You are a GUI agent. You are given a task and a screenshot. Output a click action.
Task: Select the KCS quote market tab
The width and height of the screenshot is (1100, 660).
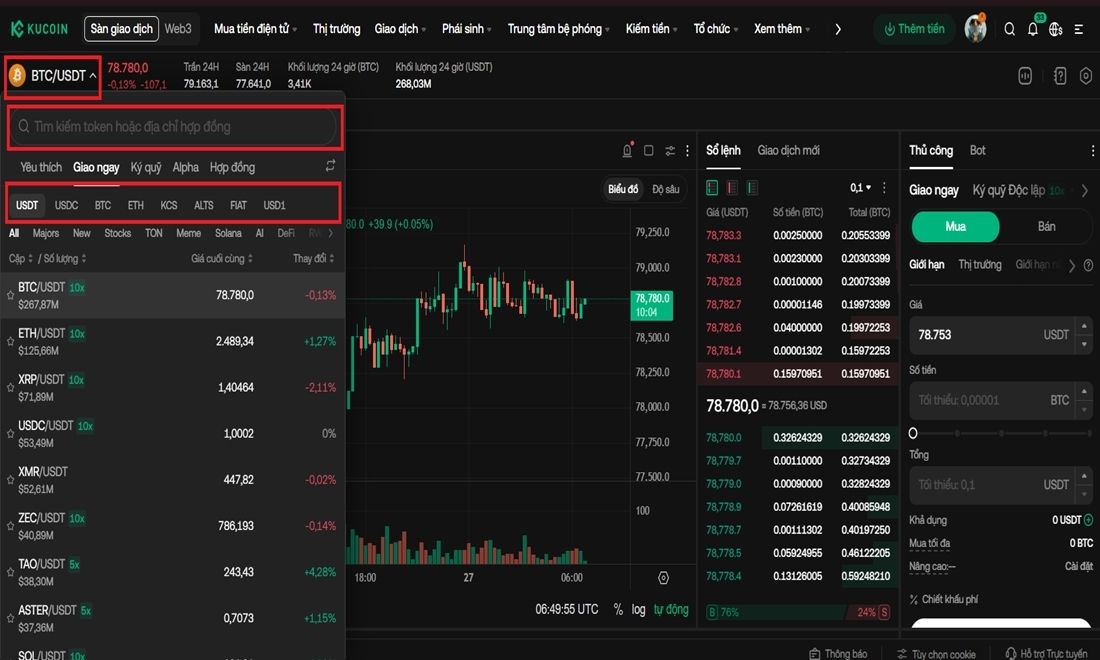(168, 206)
